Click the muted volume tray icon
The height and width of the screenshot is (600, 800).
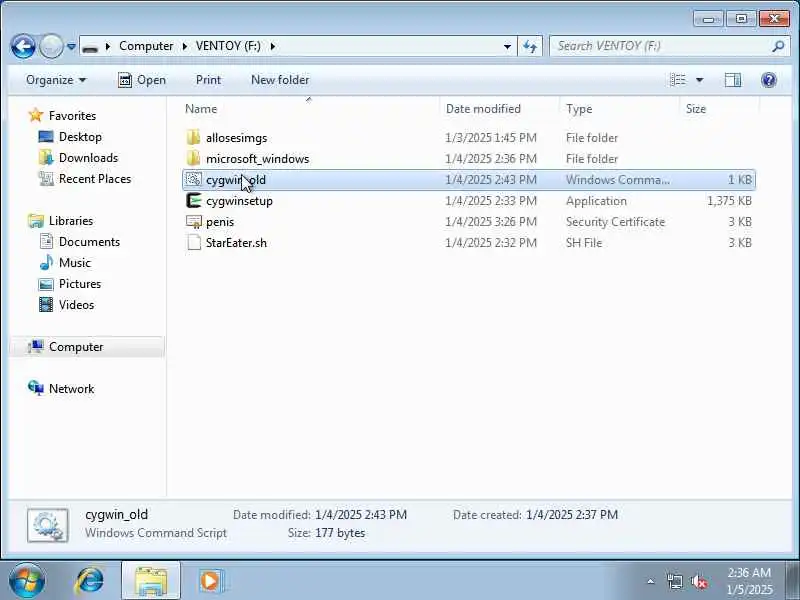click(699, 581)
